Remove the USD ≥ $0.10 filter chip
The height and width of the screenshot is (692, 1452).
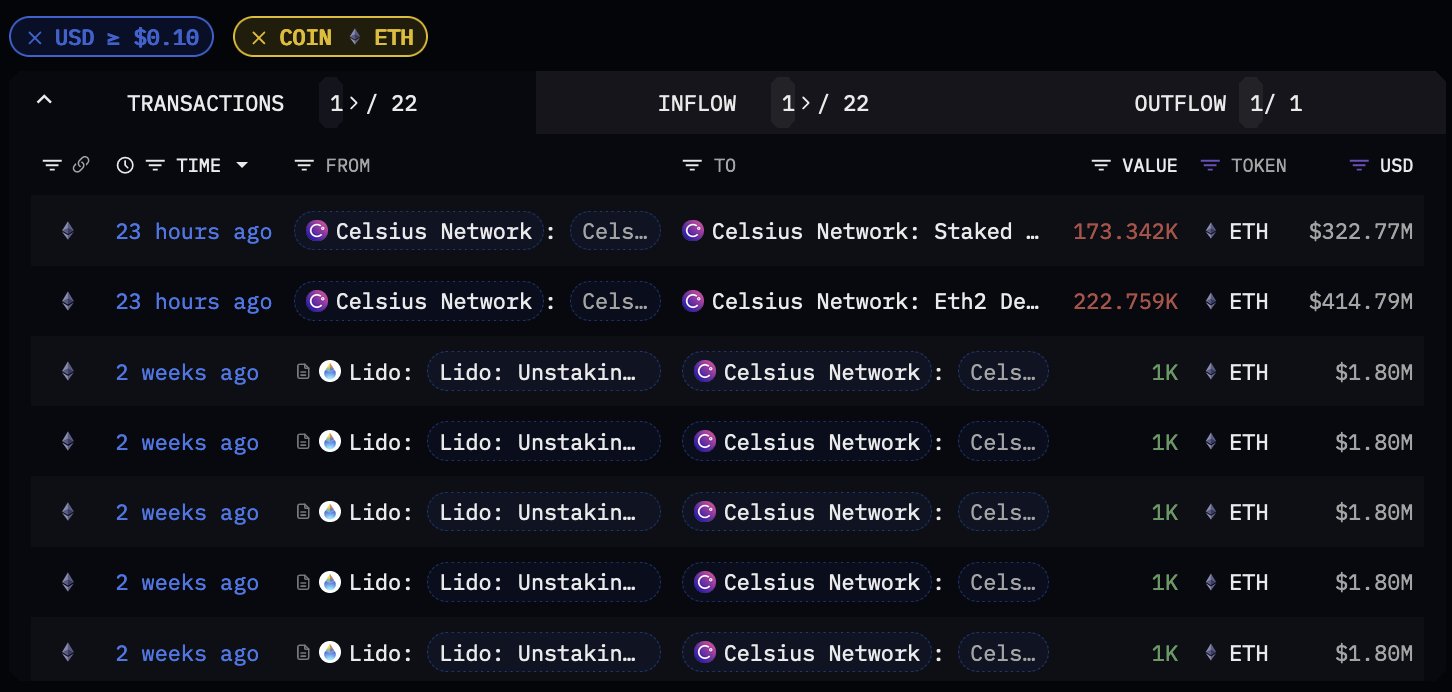point(35,38)
